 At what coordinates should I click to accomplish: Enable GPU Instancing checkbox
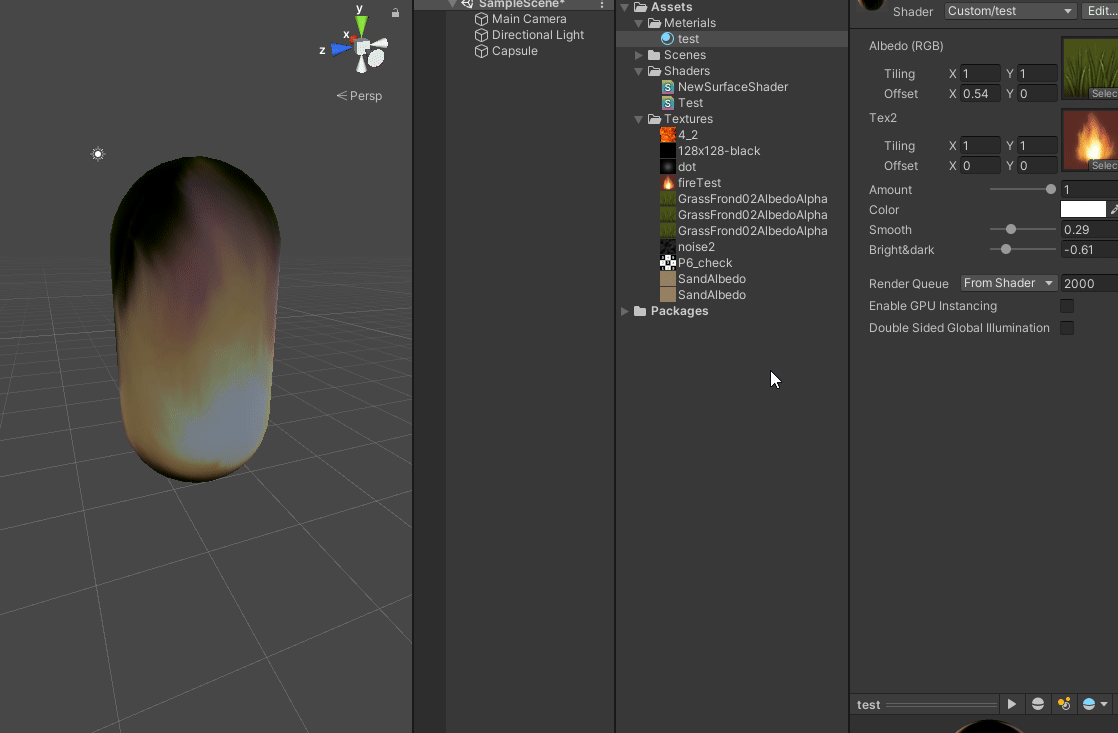coord(1067,306)
